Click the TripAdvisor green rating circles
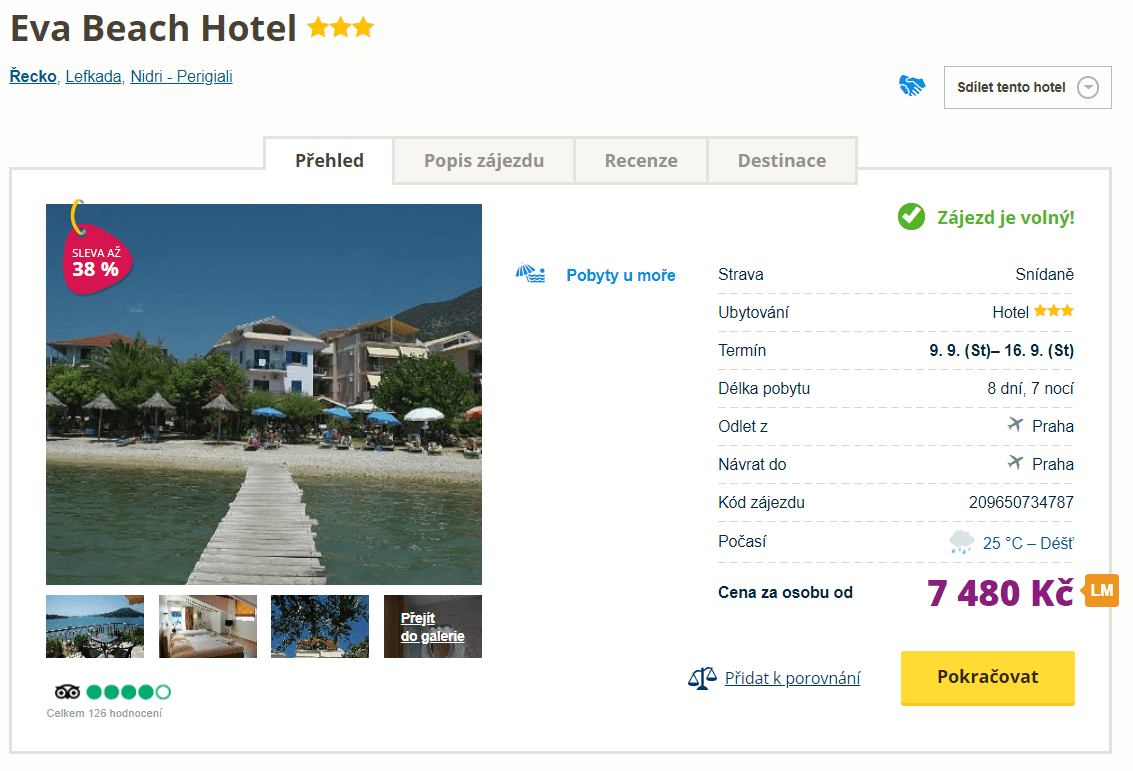The width and height of the screenshot is (1133, 771). tap(128, 691)
